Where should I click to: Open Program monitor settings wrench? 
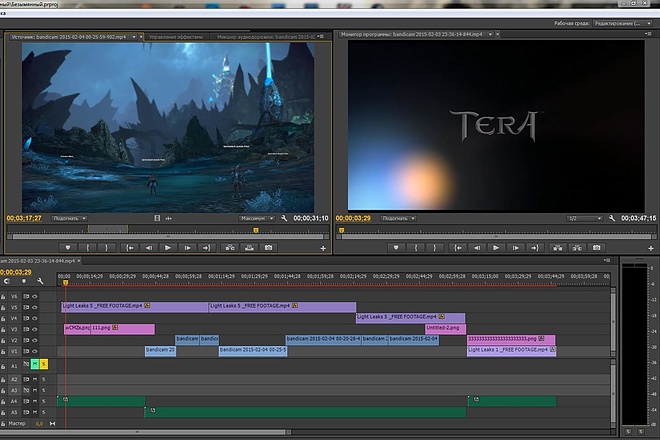click(x=612, y=218)
